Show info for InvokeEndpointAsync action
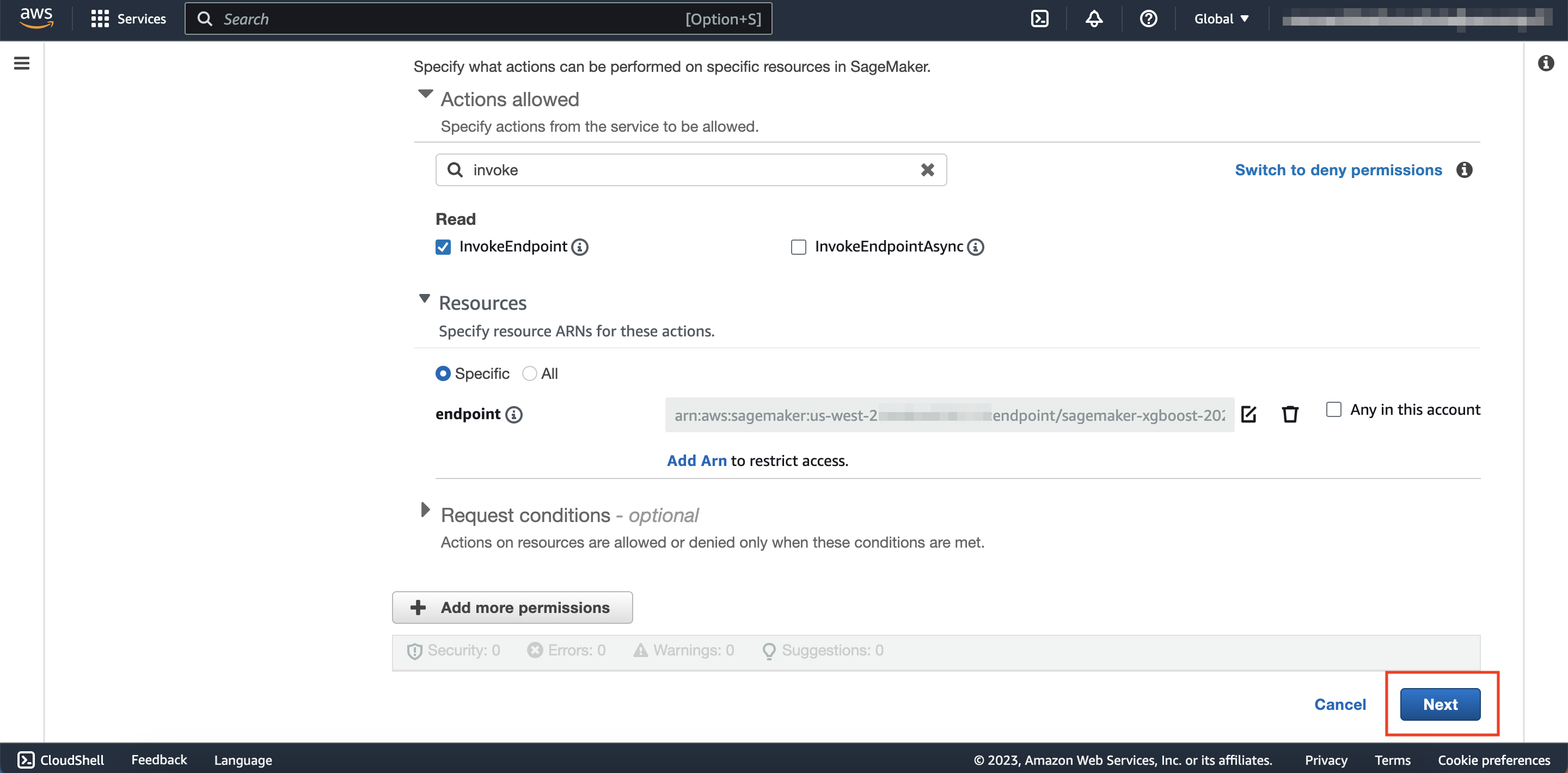 click(976, 247)
